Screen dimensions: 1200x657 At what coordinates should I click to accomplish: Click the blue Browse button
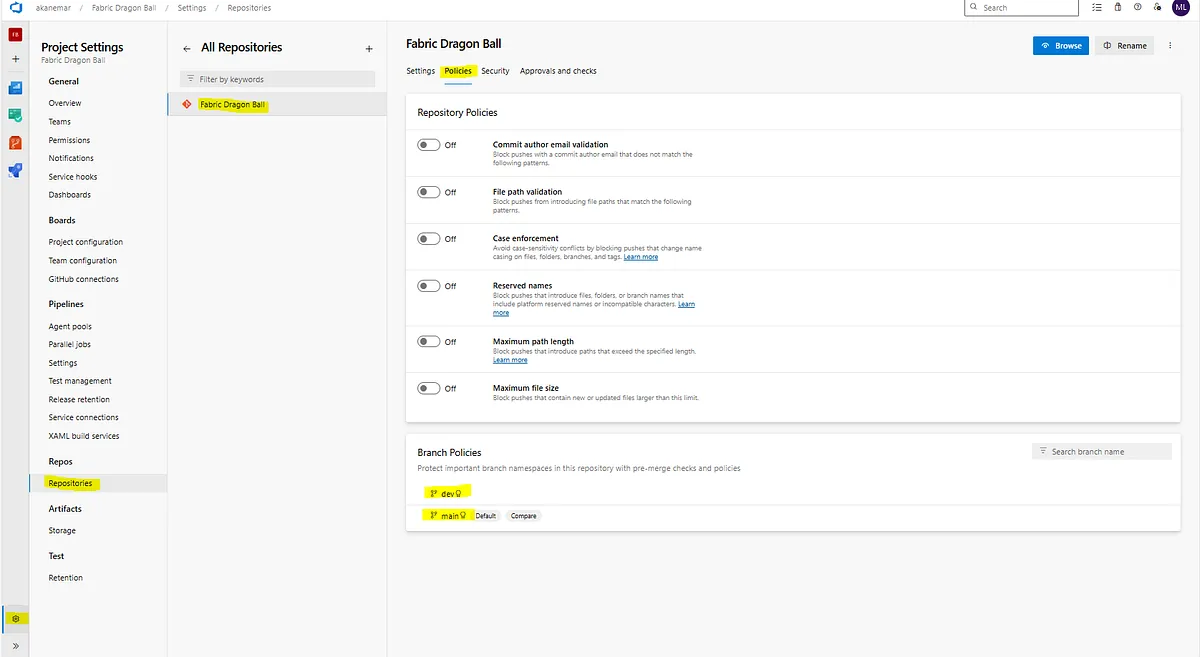[x=1060, y=46]
